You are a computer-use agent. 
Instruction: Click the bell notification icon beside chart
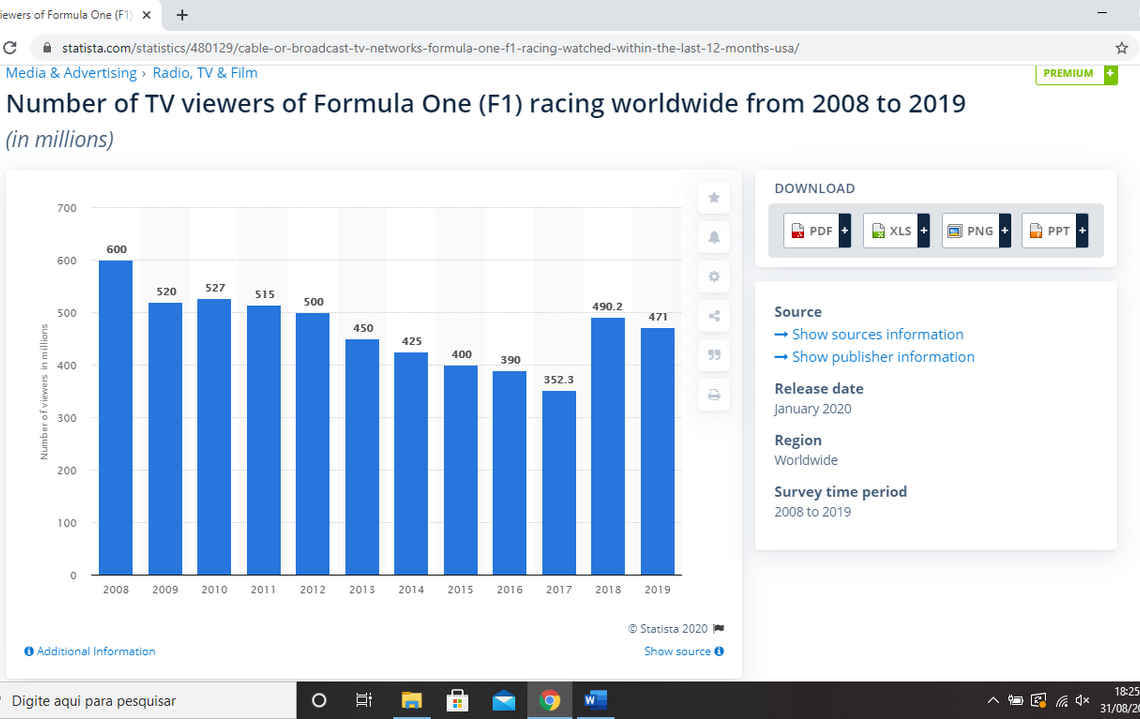click(x=714, y=237)
